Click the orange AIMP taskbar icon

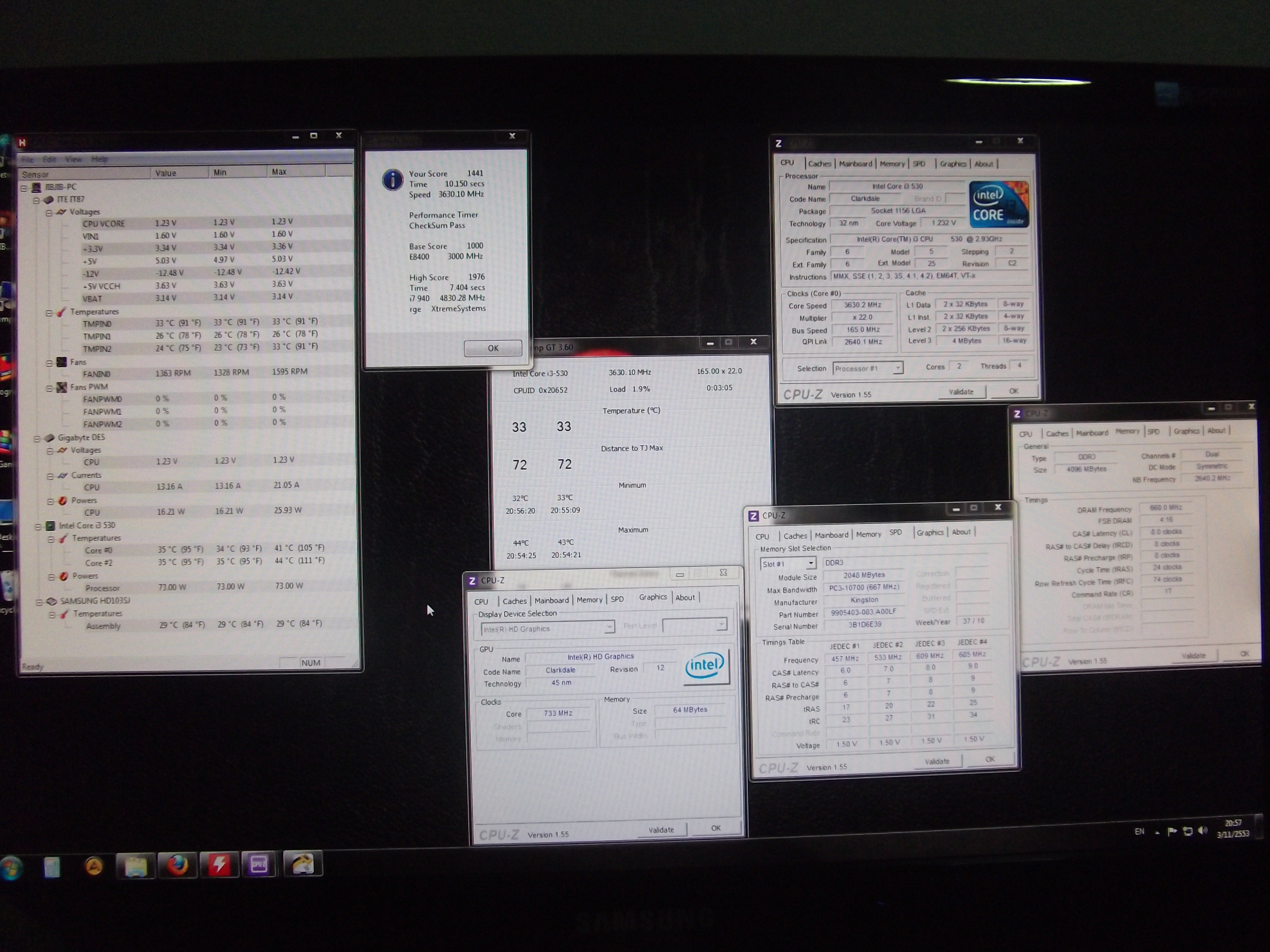point(94,866)
